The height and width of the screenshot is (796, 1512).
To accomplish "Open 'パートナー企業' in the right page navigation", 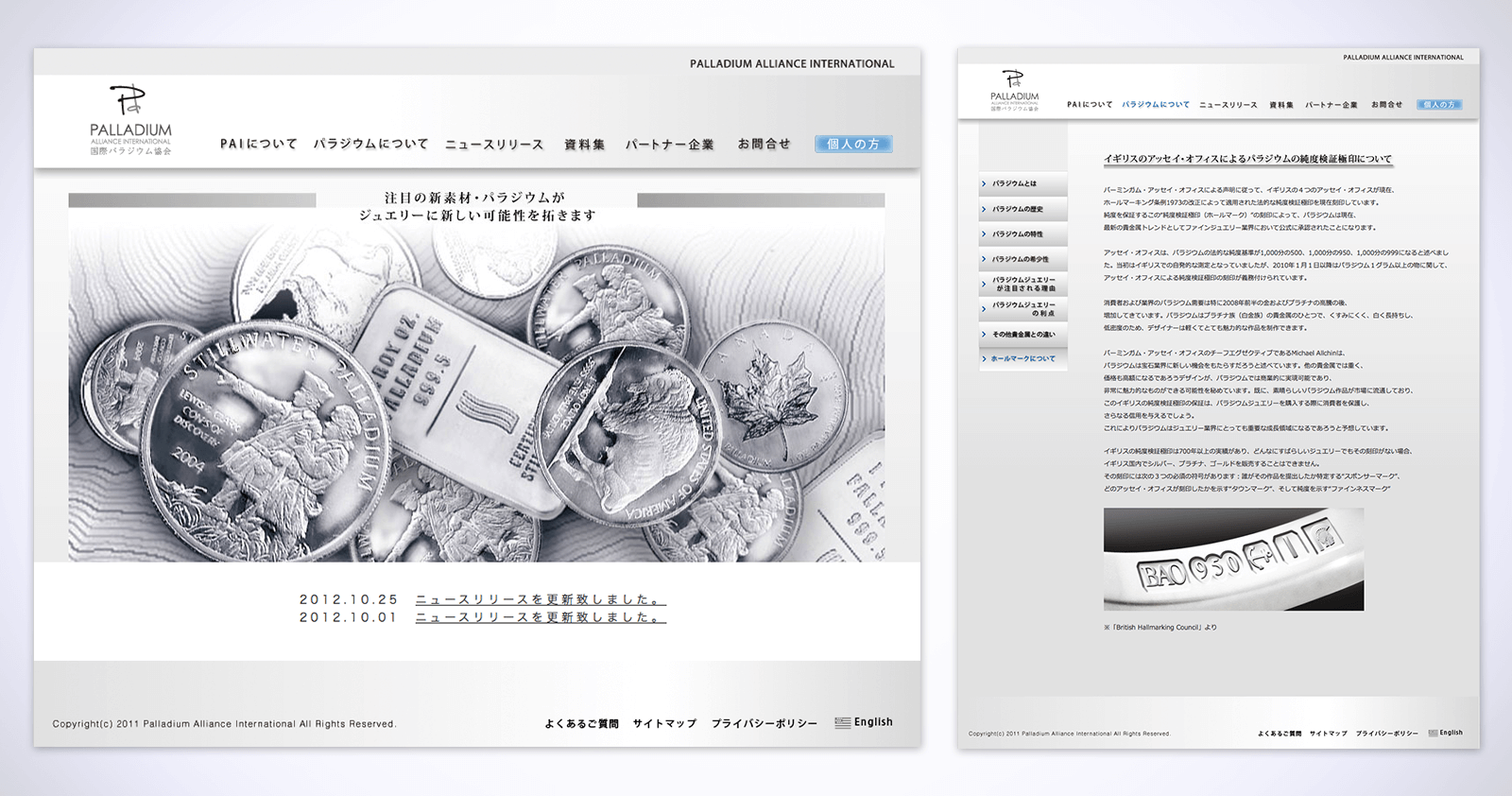I will tap(1332, 105).
